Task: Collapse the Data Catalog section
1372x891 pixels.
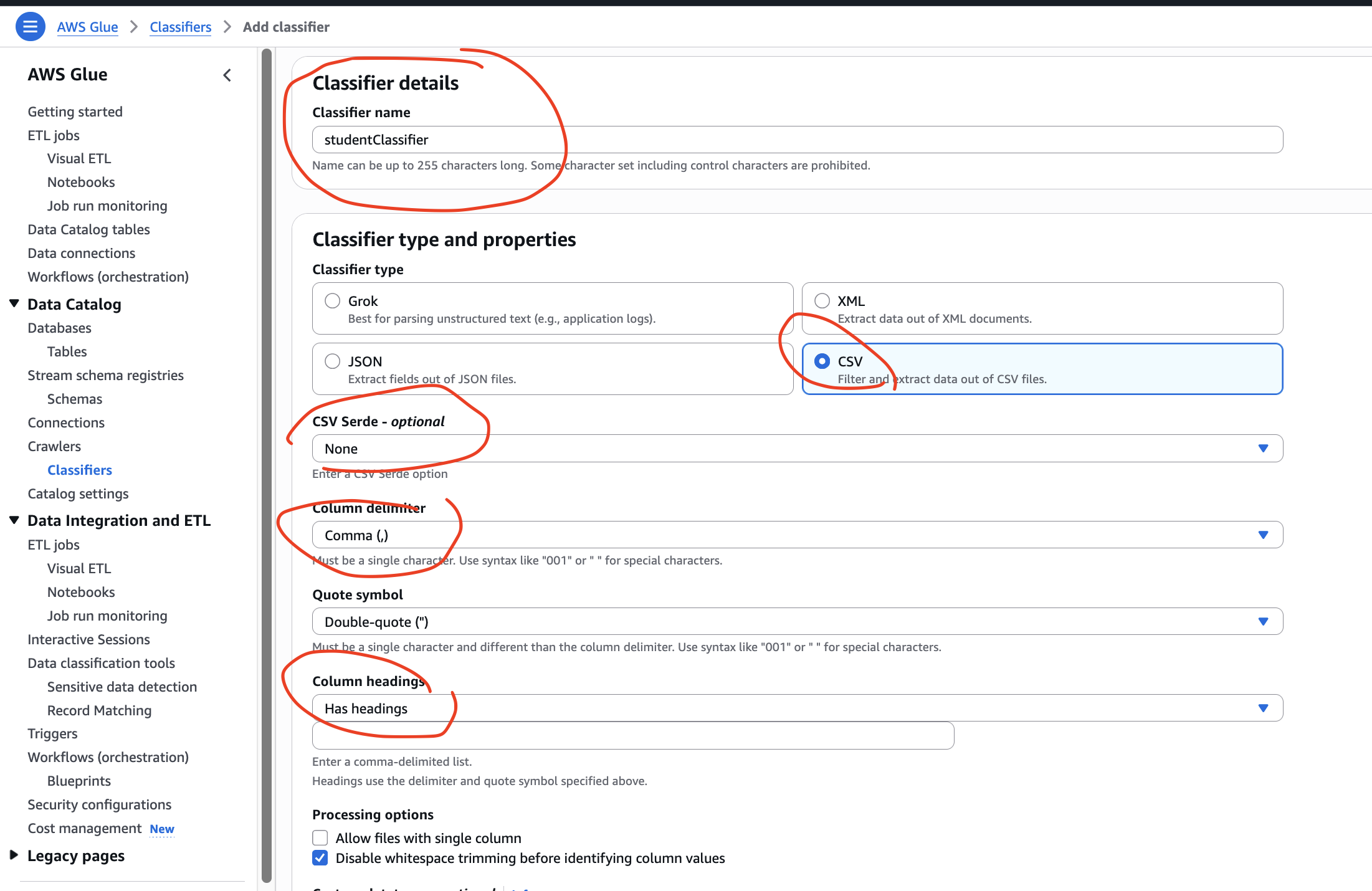Action: click(x=14, y=303)
